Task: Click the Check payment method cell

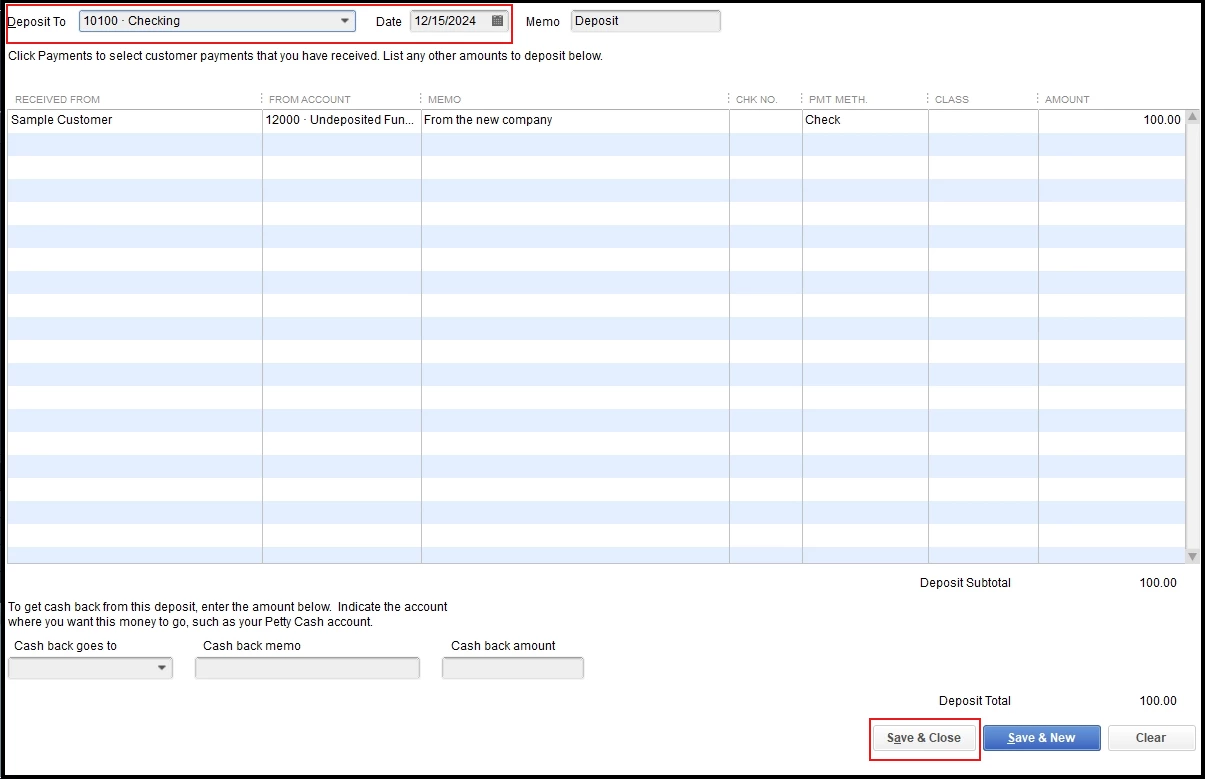Action: point(865,120)
